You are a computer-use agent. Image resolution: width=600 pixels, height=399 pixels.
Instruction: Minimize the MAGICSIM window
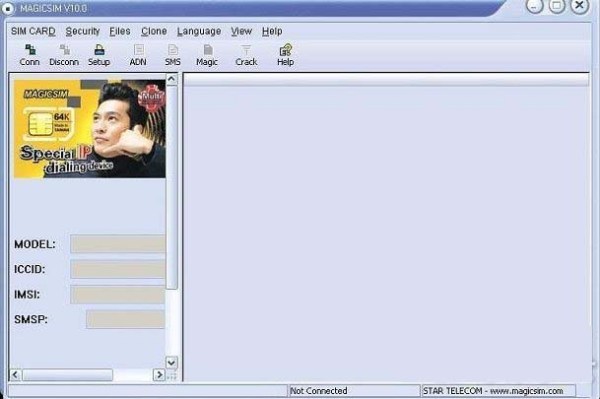(535, 5)
